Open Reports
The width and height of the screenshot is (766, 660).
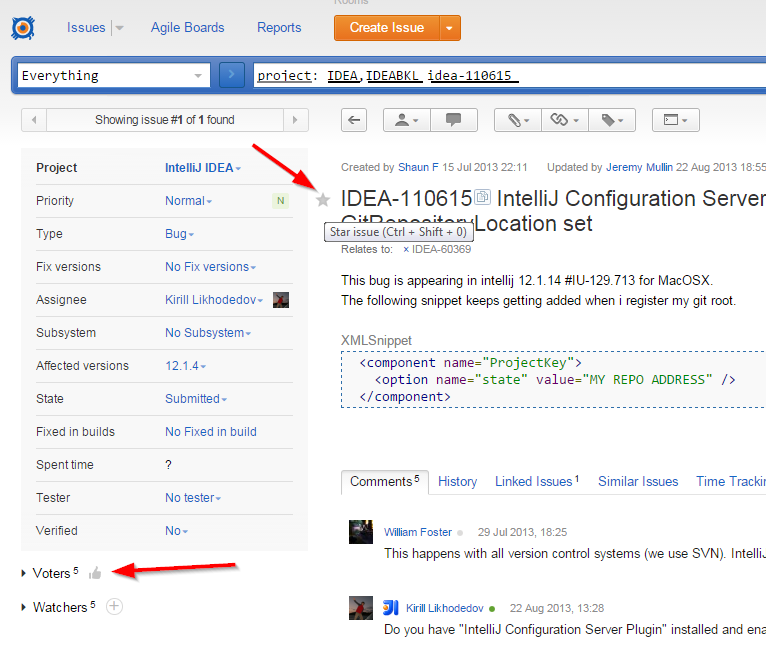point(279,27)
